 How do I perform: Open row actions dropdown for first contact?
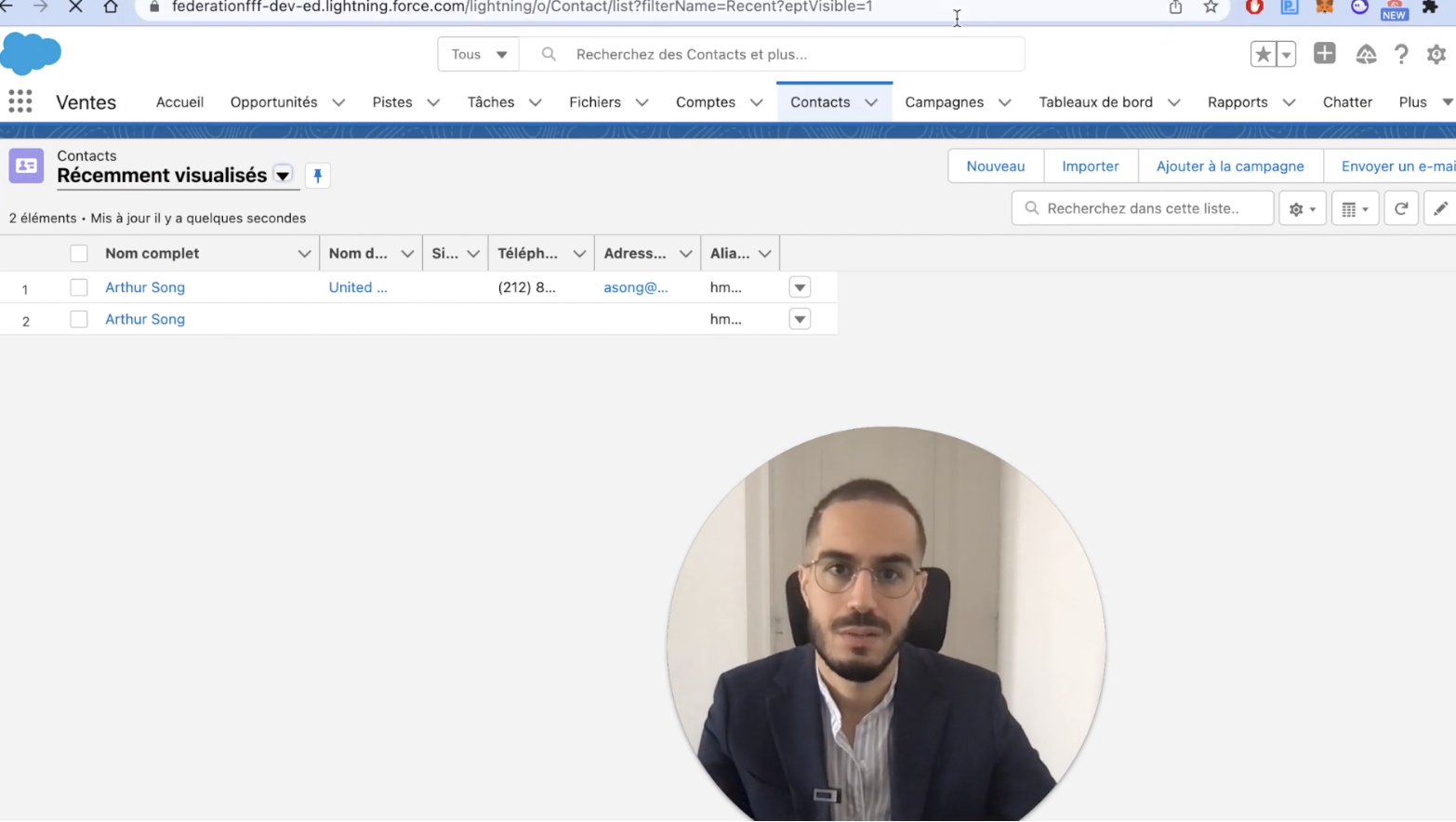(x=800, y=288)
